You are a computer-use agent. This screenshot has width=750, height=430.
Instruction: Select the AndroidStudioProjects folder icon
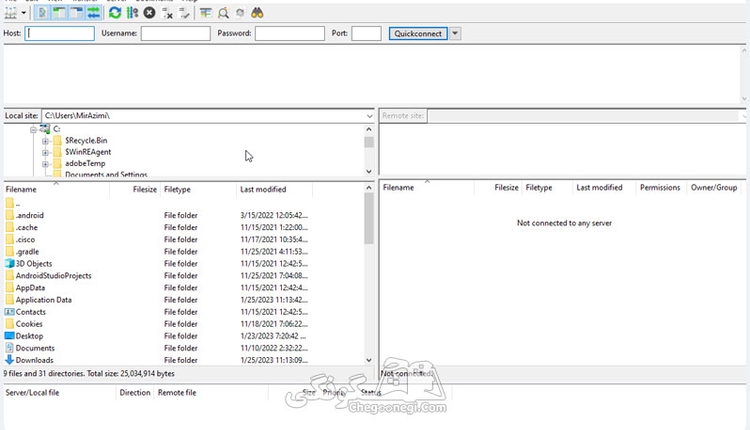point(10,276)
